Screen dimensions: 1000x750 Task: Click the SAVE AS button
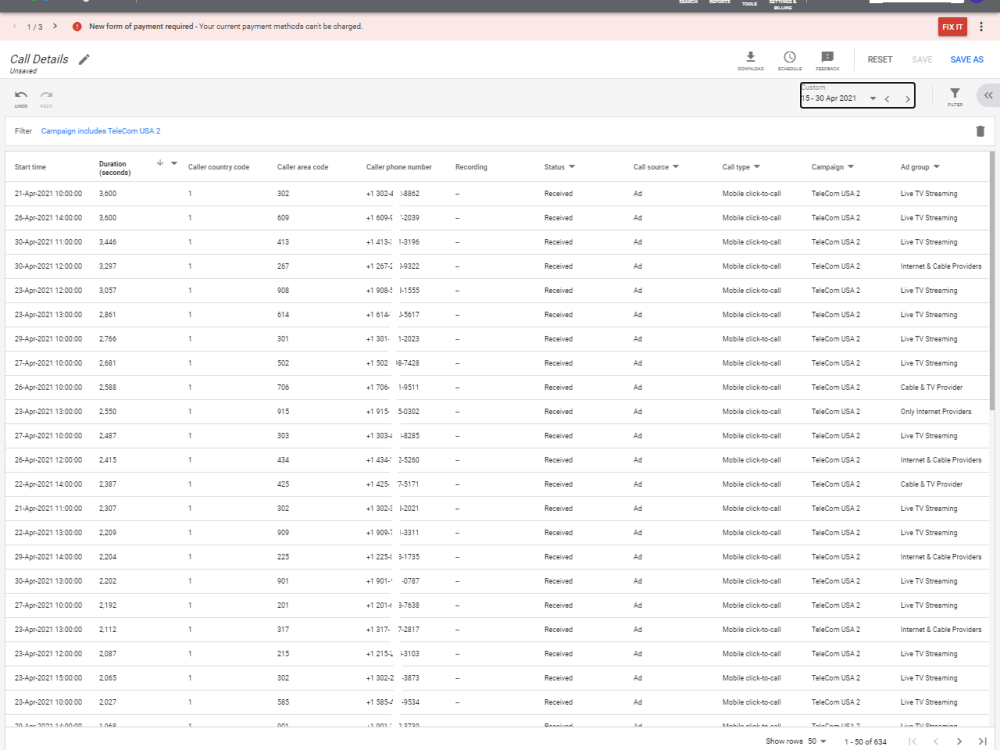coord(967,59)
